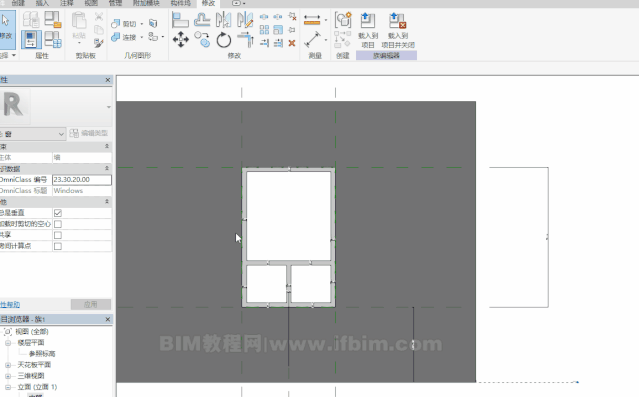Select the Offset tool
The image size is (639, 397).
[202, 20]
